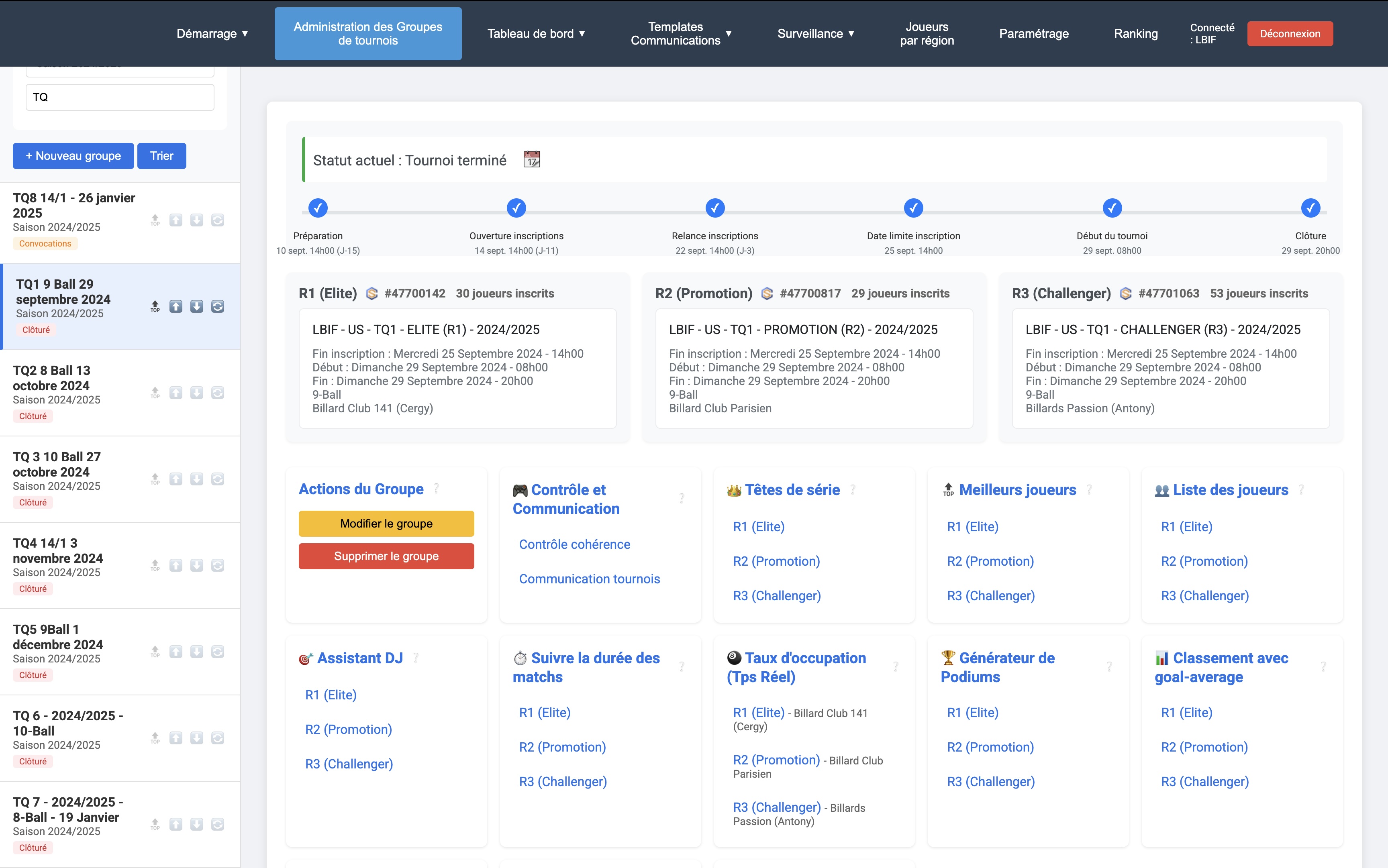Click the Clôture checkmark step
The image size is (1388, 868).
point(1310,208)
